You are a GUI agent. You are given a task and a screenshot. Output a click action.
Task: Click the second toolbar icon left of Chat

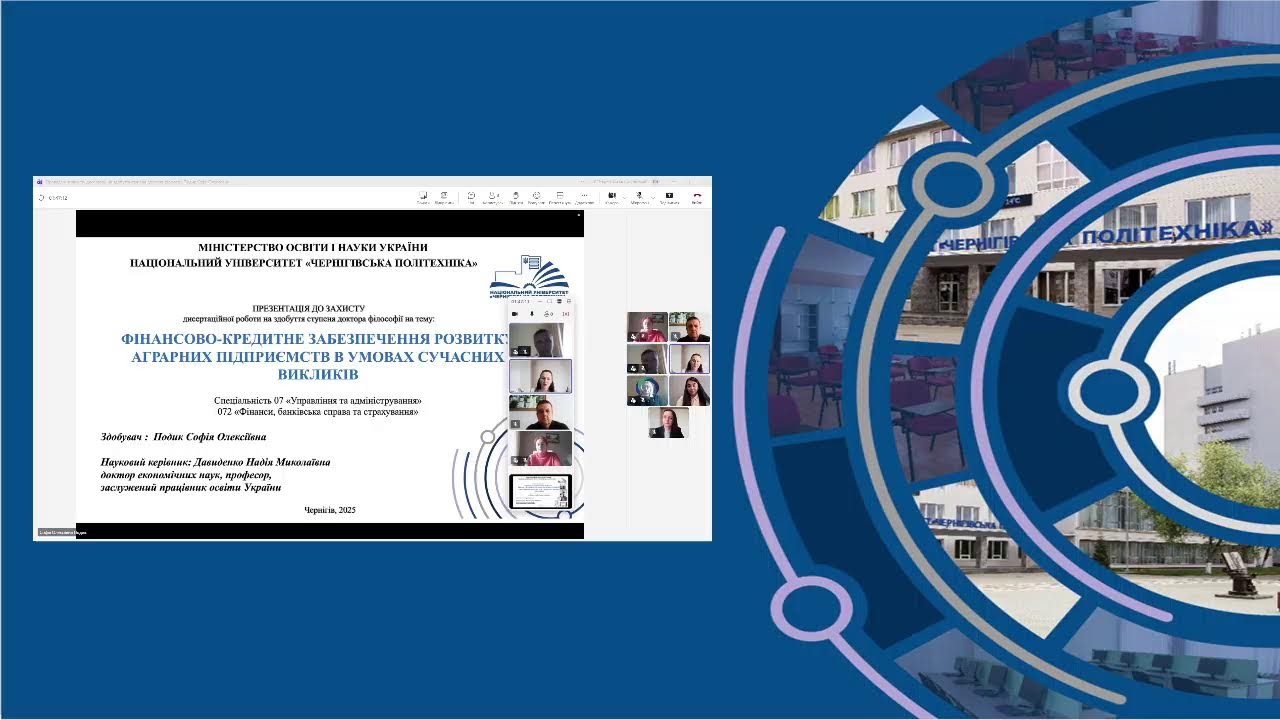tap(444, 198)
